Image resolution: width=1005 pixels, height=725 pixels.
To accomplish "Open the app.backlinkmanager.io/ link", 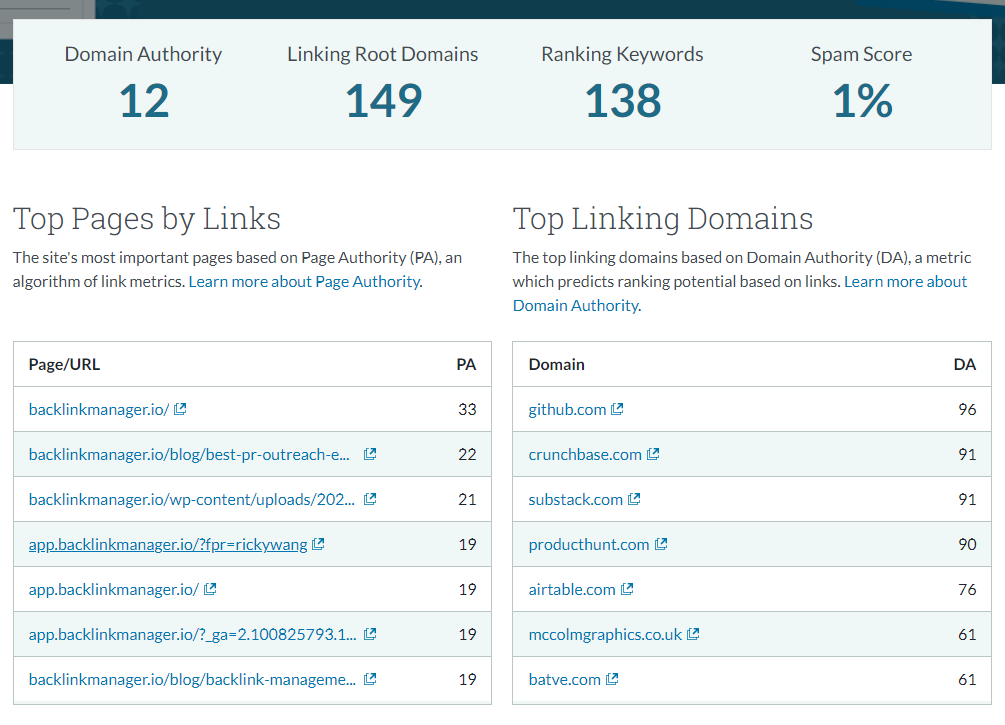I will [113, 590].
